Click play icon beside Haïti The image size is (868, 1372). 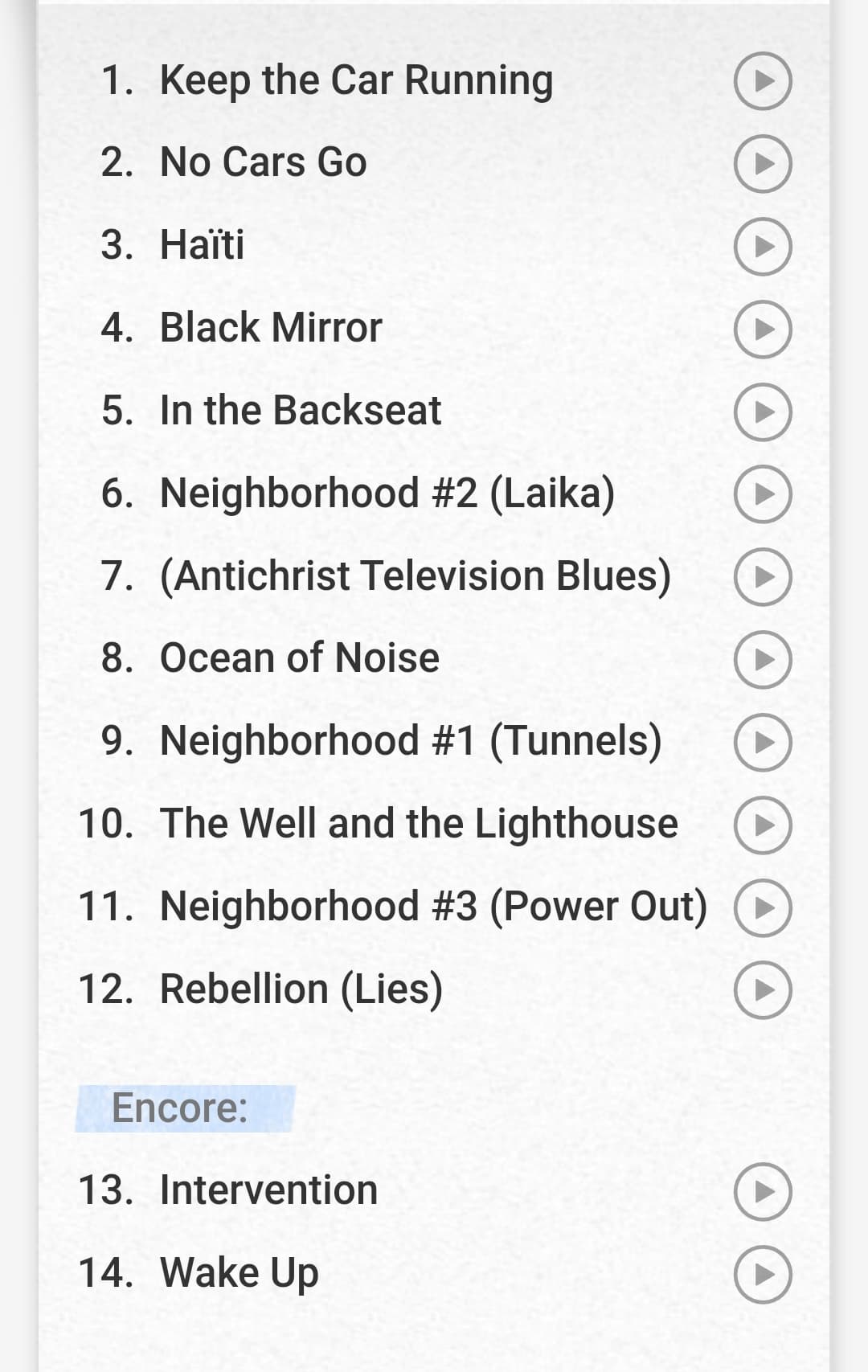[x=763, y=247]
